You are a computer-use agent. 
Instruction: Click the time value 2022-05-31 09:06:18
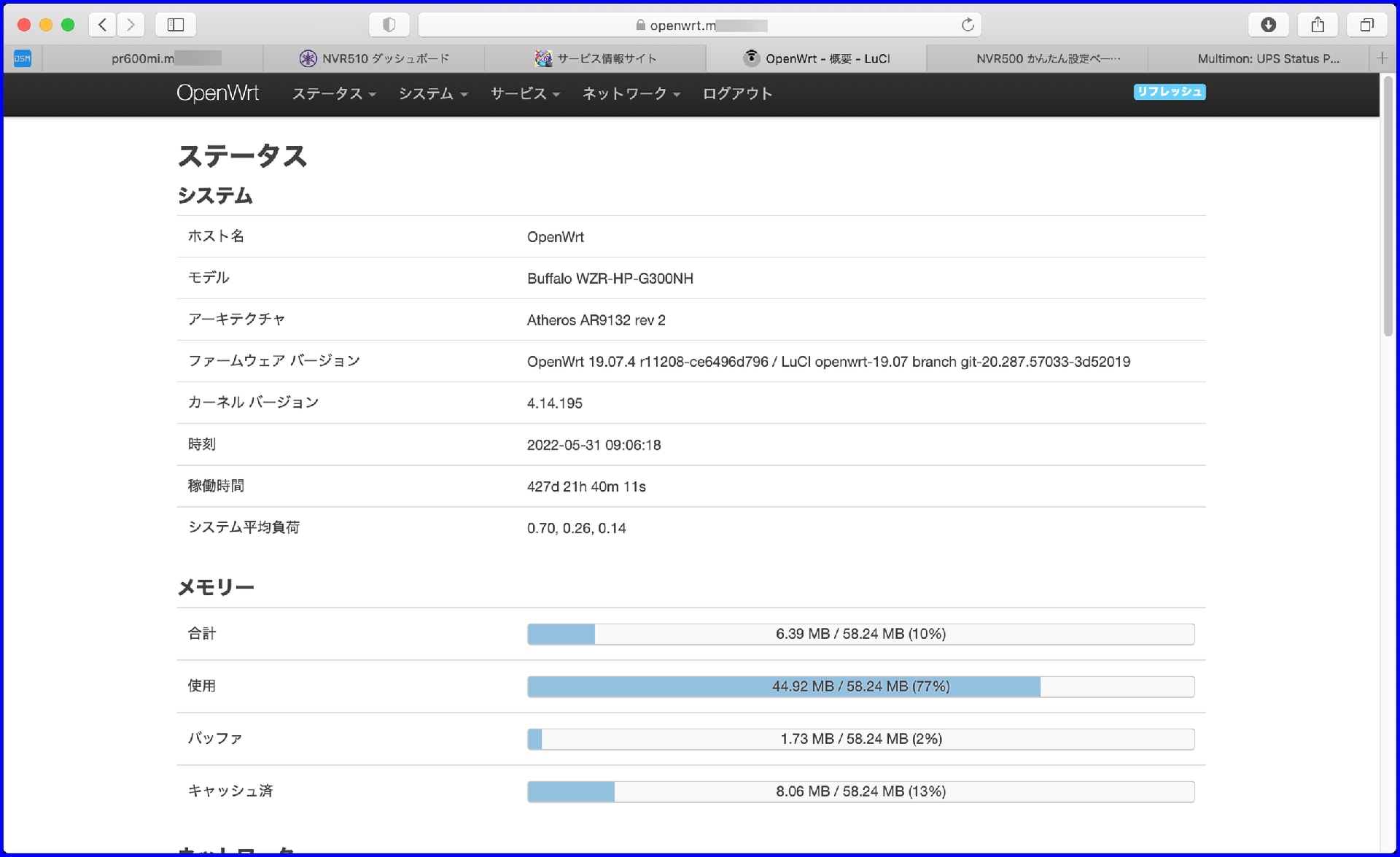click(x=594, y=445)
